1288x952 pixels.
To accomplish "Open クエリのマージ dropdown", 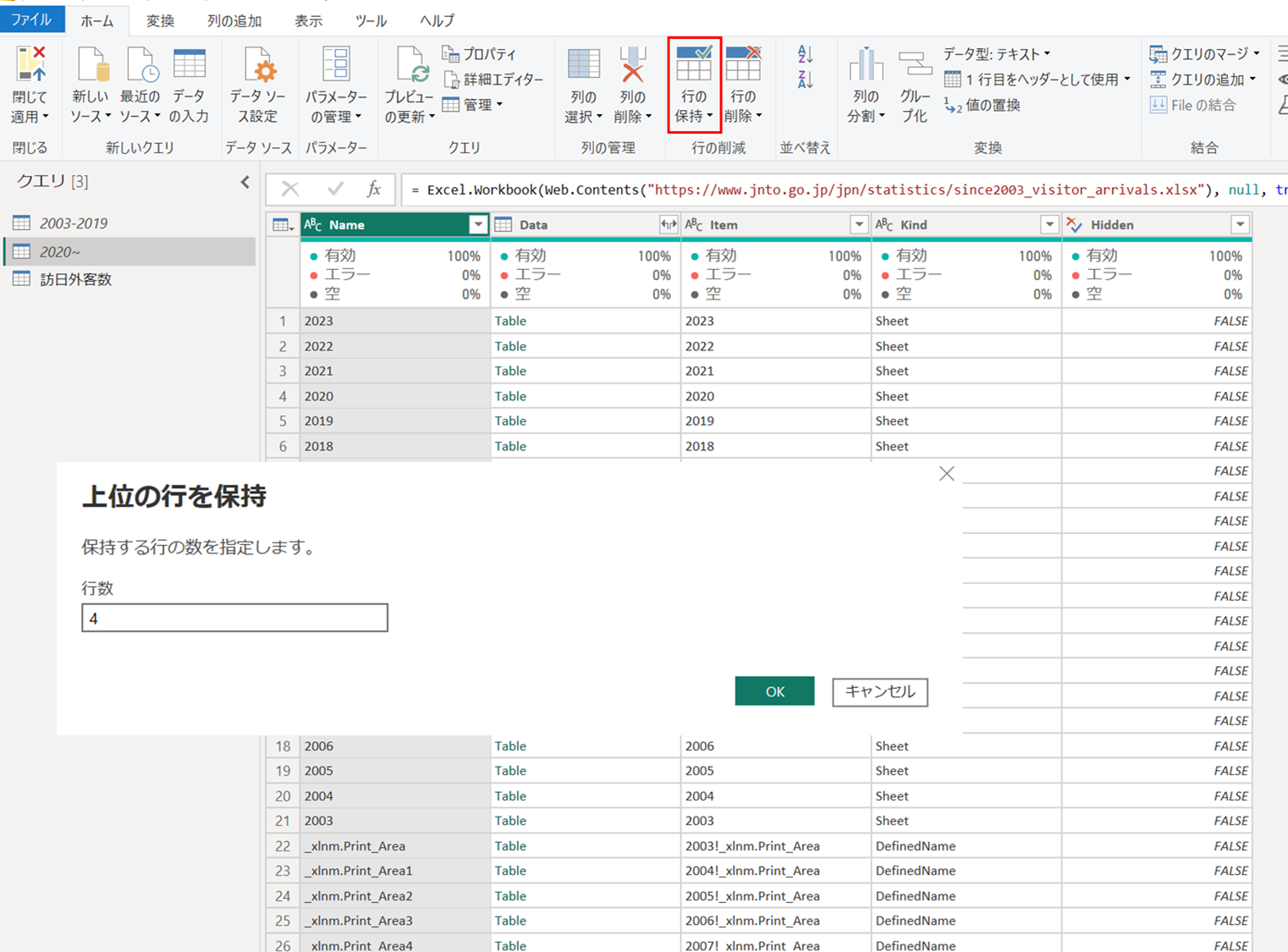I will [x=1204, y=54].
